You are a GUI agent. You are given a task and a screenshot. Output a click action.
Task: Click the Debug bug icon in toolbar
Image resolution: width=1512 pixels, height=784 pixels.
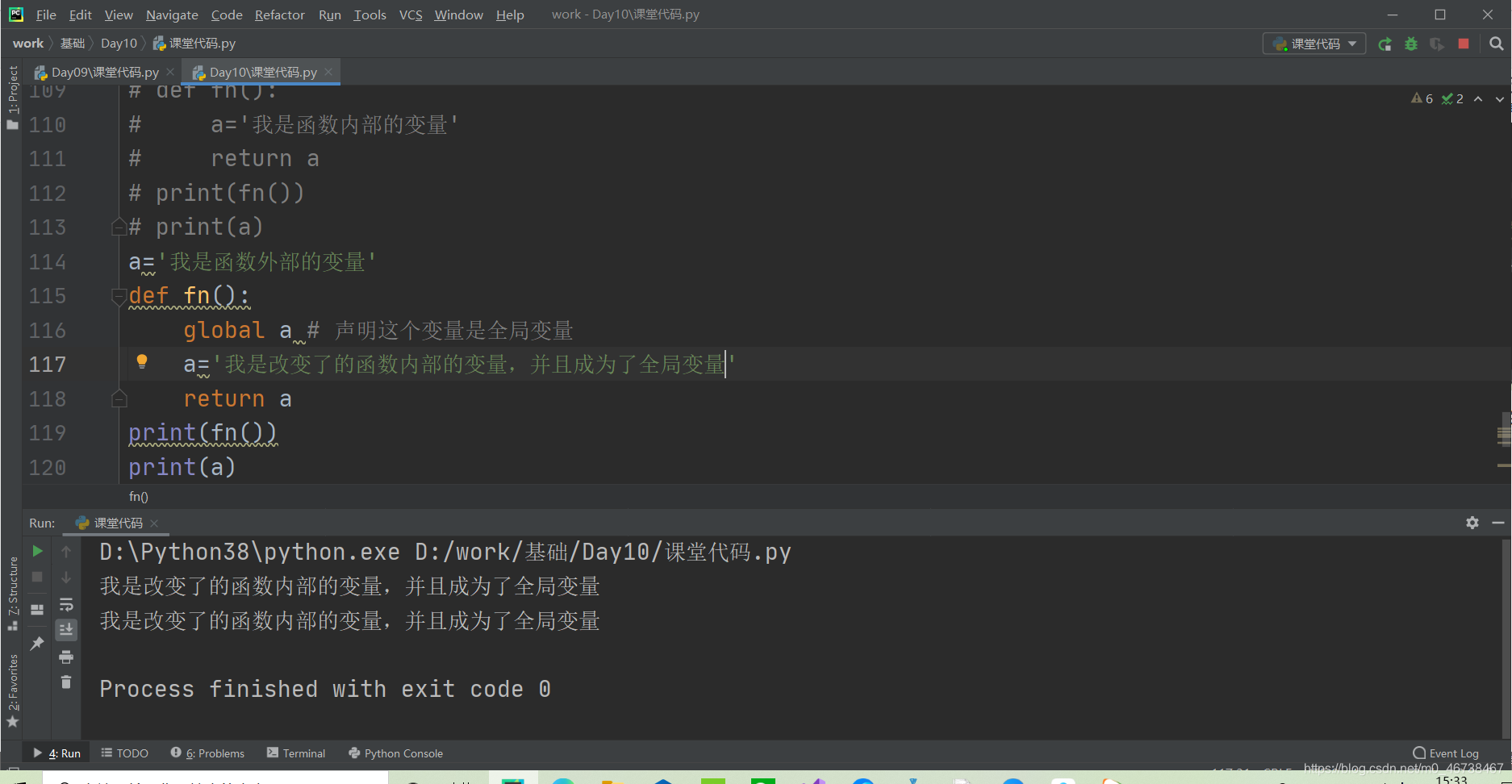tap(1411, 44)
